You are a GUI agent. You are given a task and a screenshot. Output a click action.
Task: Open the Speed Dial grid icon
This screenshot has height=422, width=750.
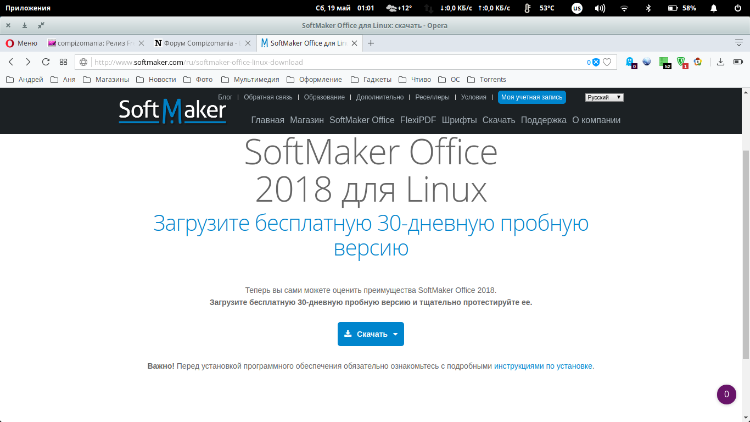[64, 62]
